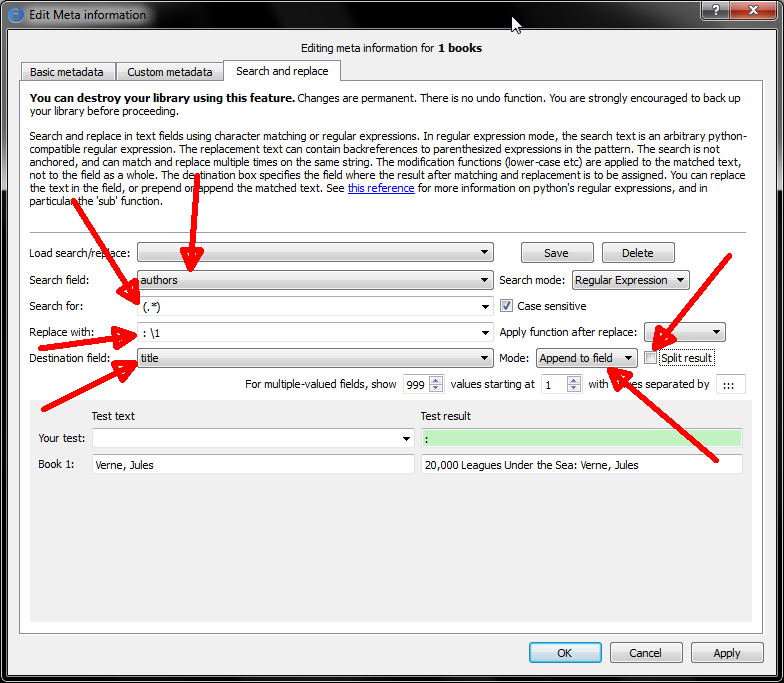Expand the Search for history arrow

(485, 306)
